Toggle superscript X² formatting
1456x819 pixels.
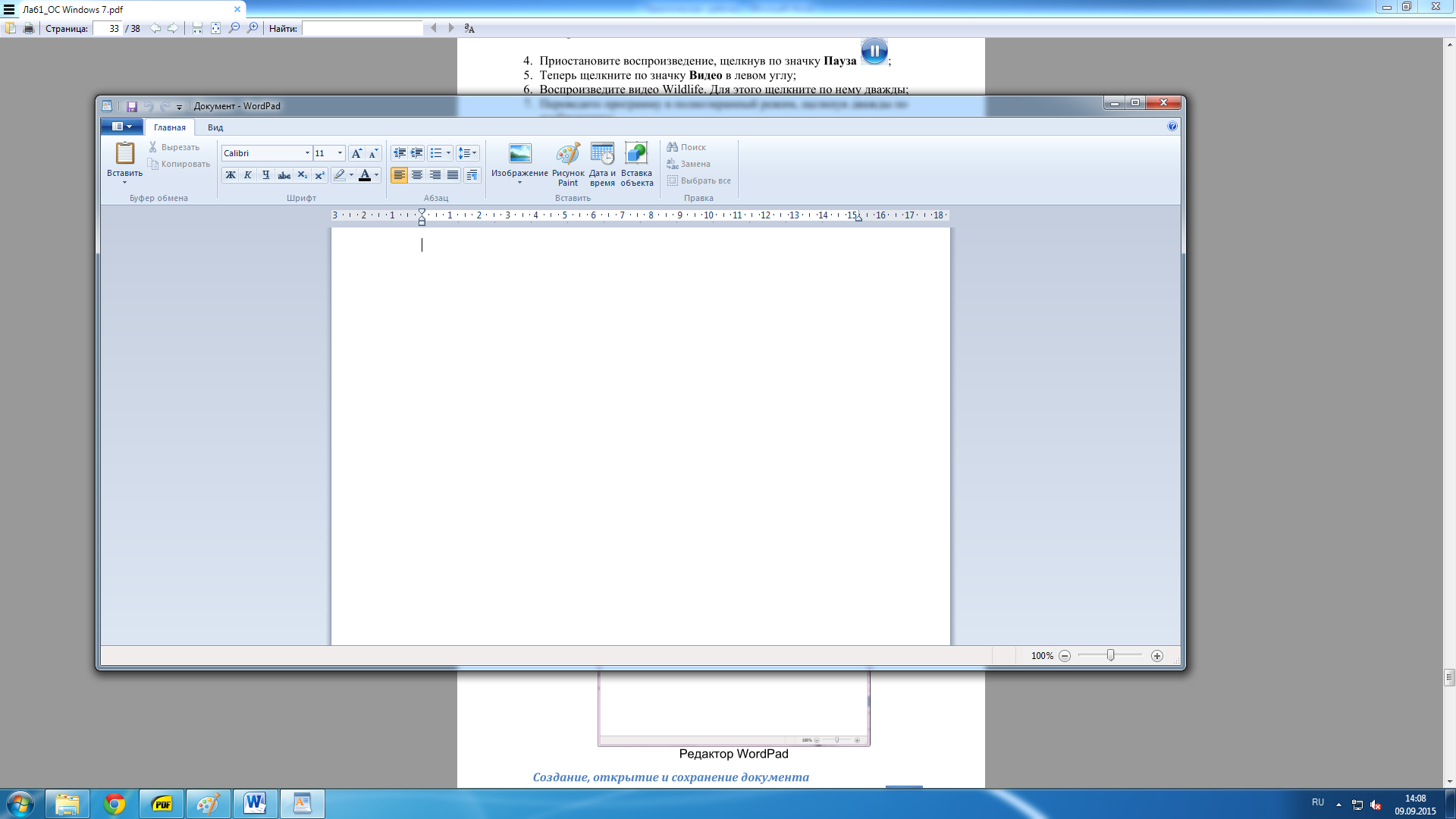point(319,175)
